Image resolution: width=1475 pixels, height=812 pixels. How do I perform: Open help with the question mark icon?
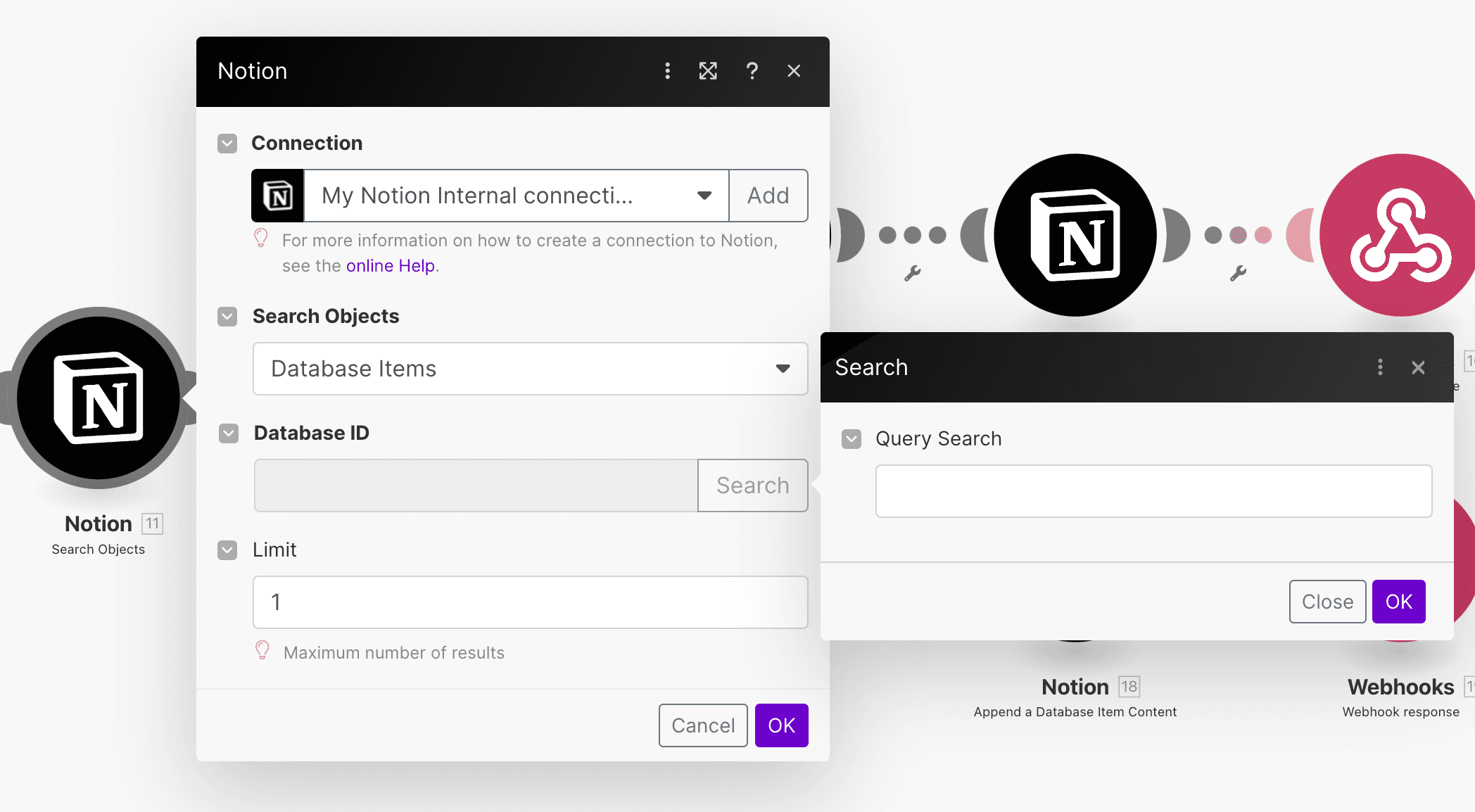pyautogui.click(x=752, y=71)
